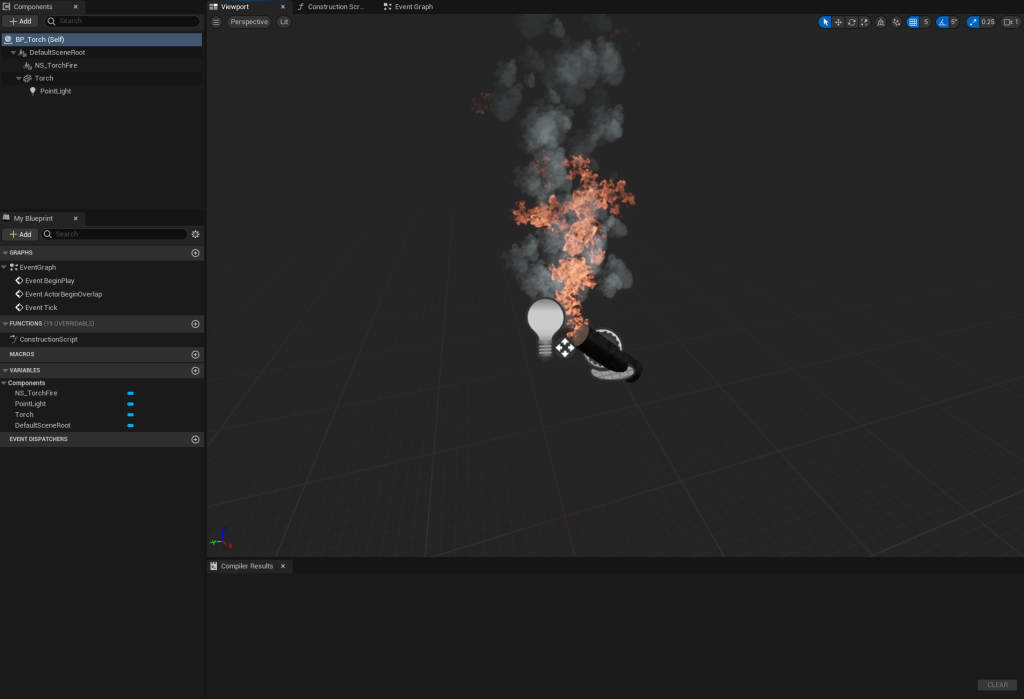This screenshot has width=1024, height=699.
Task: Switch to the Construction Script tab
Action: click(332, 7)
